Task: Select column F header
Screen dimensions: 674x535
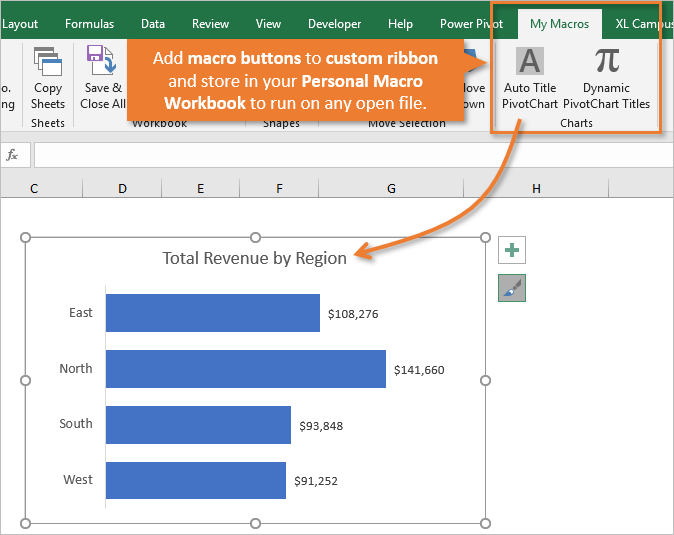Action: click(279, 188)
